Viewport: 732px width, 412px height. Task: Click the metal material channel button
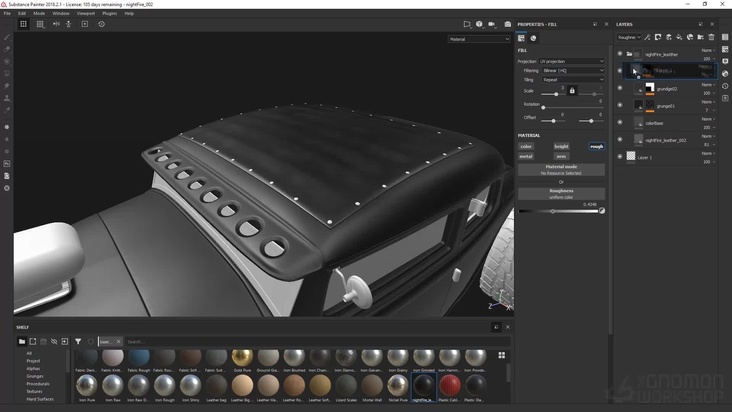[526, 156]
